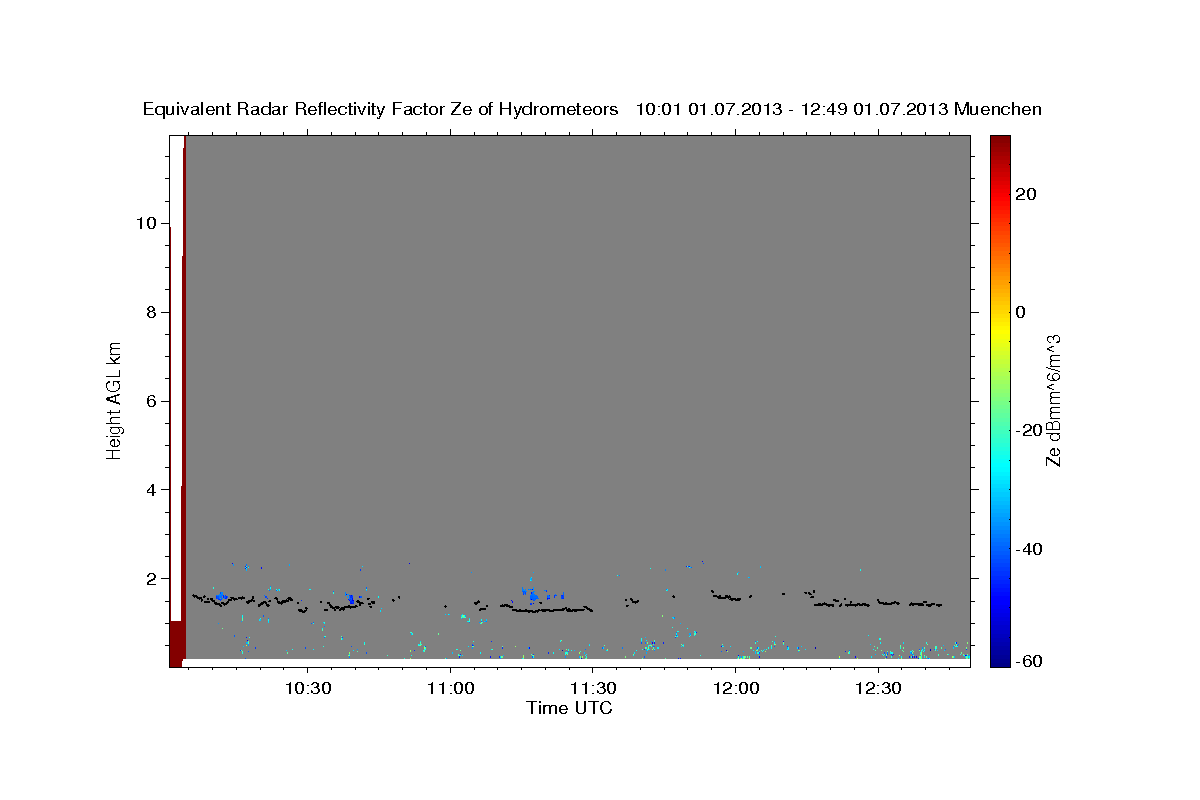Click the 'Time UTC' axis label
1200x800 pixels.
click(569, 708)
